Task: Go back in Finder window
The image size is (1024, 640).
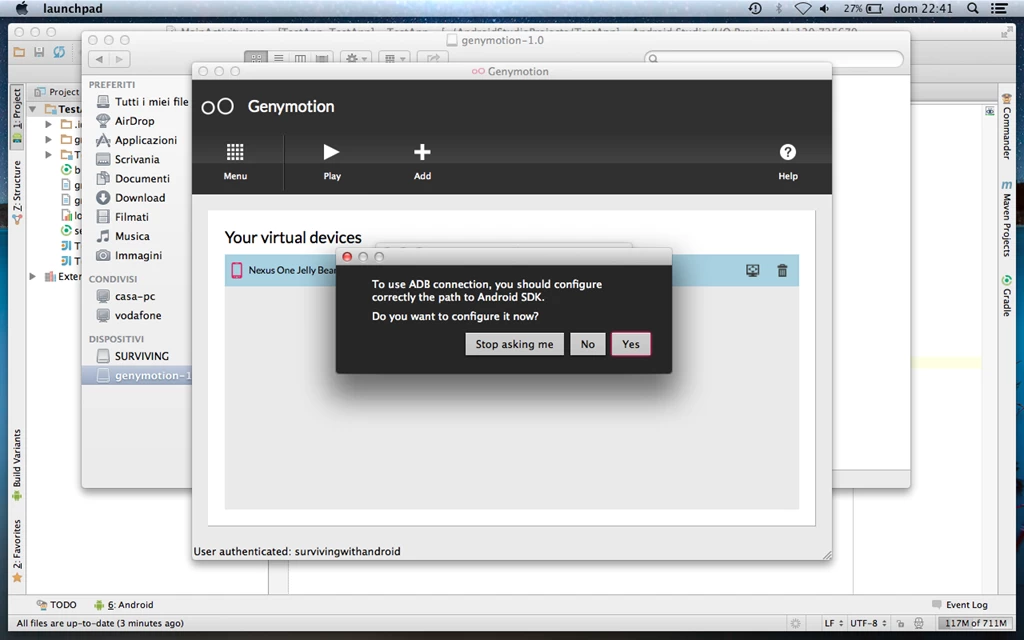Action: [x=99, y=59]
